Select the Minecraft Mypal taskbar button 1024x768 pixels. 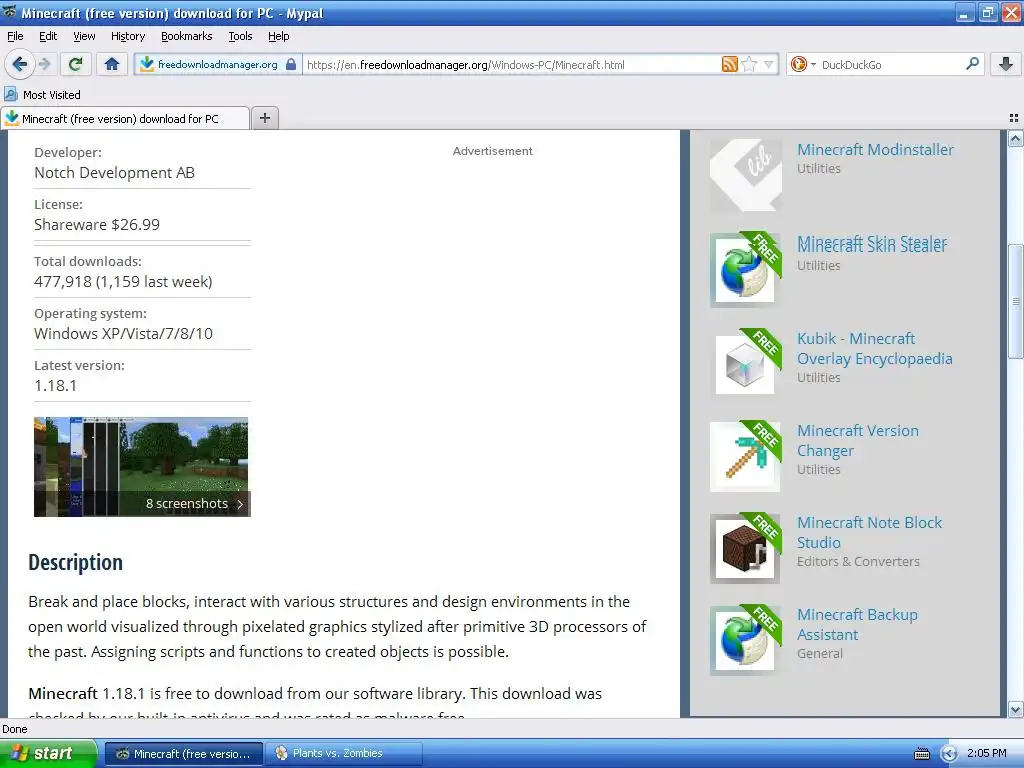(184, 754)
